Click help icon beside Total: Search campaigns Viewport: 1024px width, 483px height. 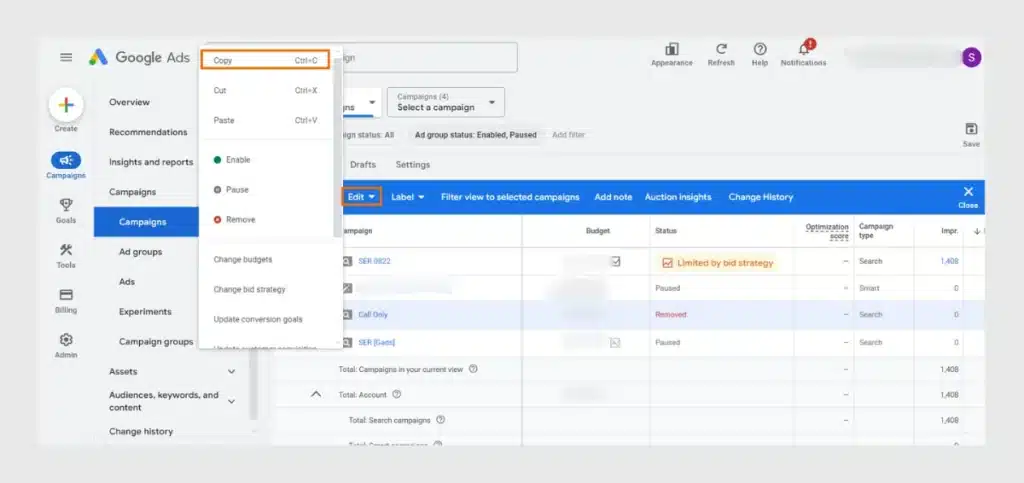click(440, 420)
